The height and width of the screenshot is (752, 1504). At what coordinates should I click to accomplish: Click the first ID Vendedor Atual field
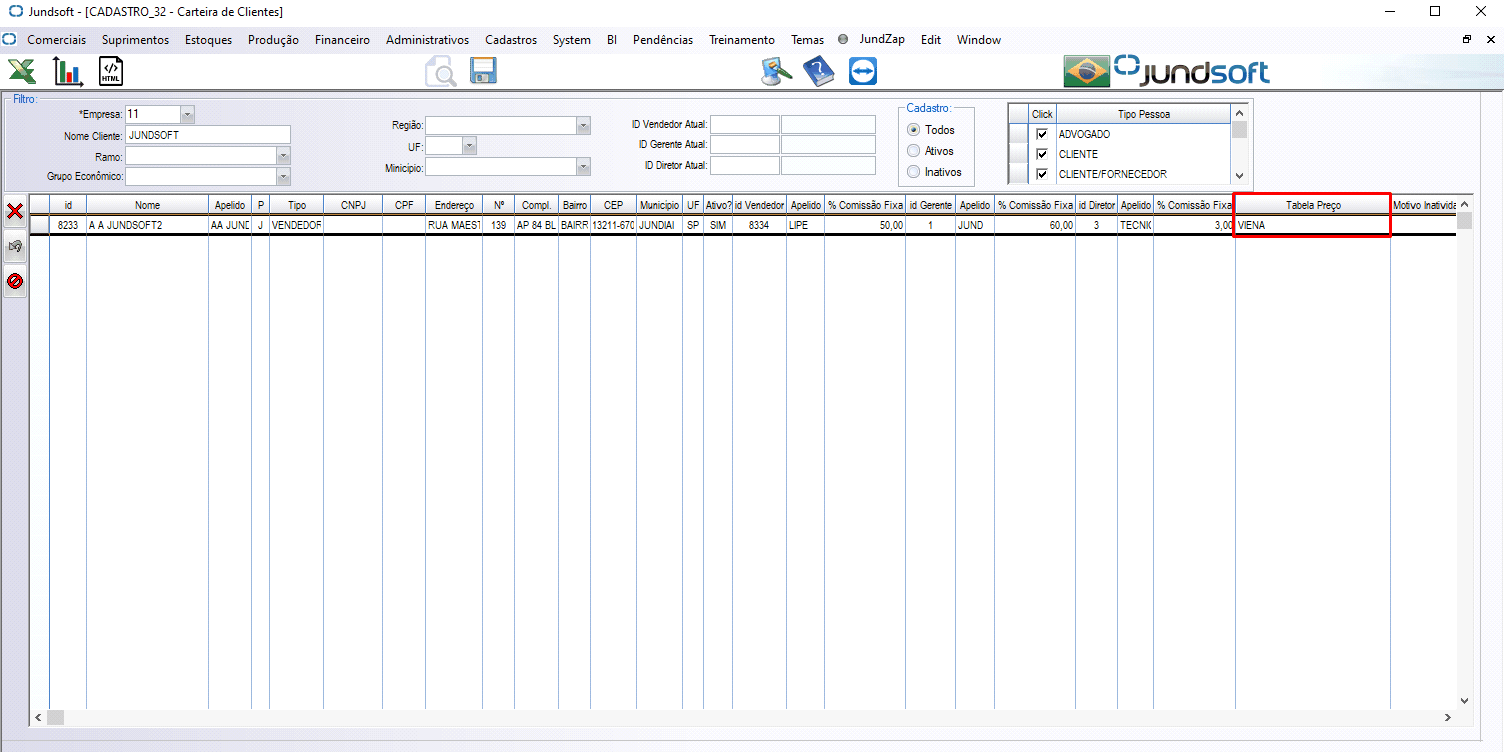click(744, 125)
